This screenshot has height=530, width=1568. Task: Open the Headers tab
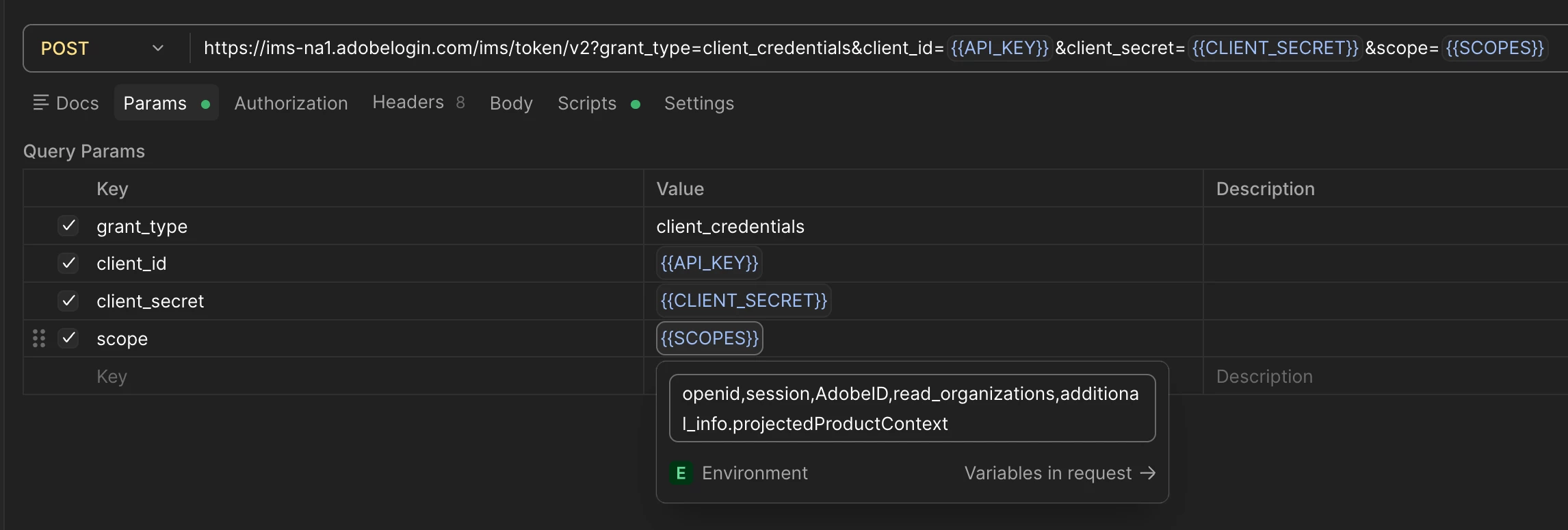point(408,103)
